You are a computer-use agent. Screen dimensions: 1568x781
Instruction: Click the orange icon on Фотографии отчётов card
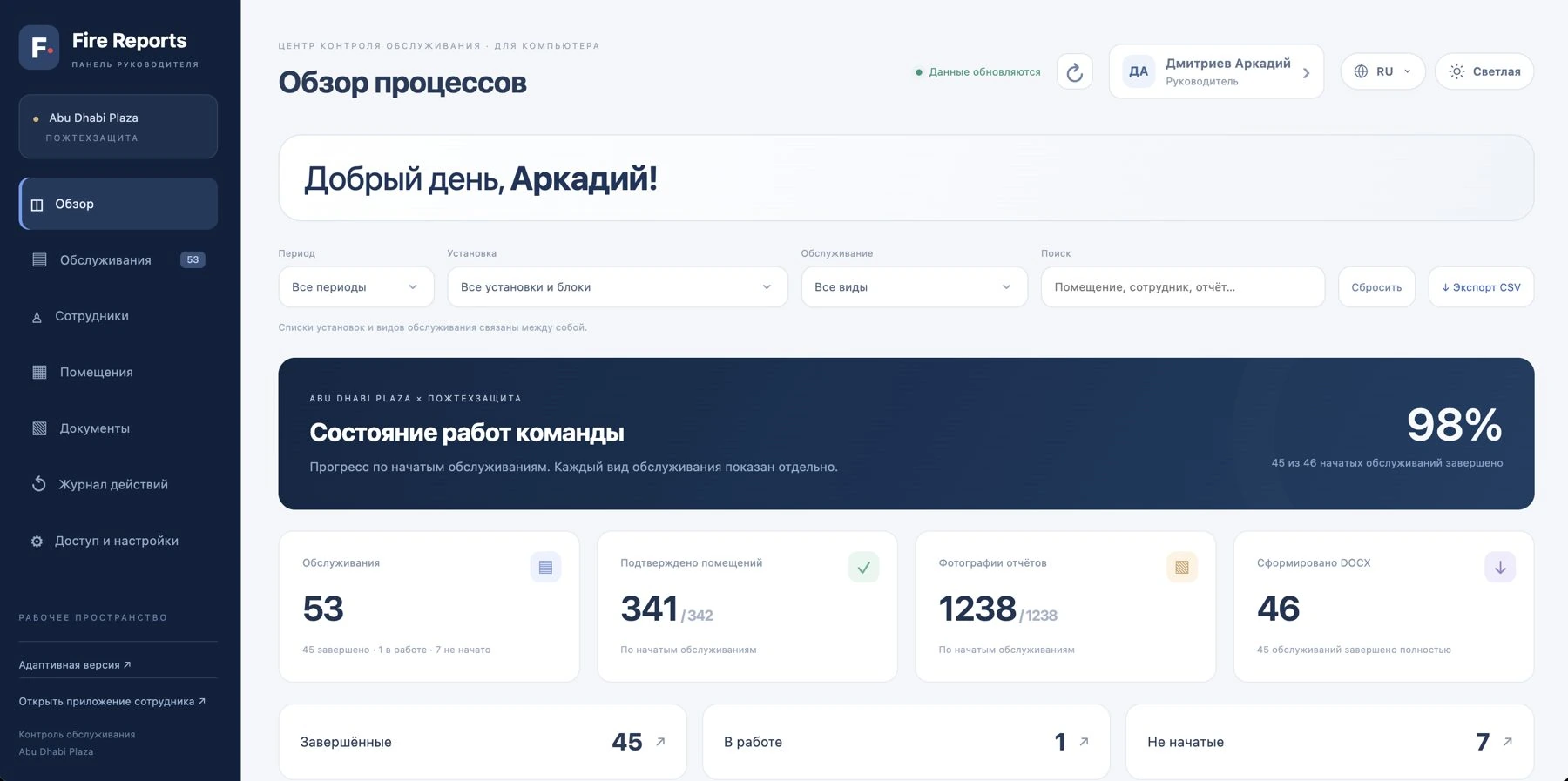tap(1181, 568)
